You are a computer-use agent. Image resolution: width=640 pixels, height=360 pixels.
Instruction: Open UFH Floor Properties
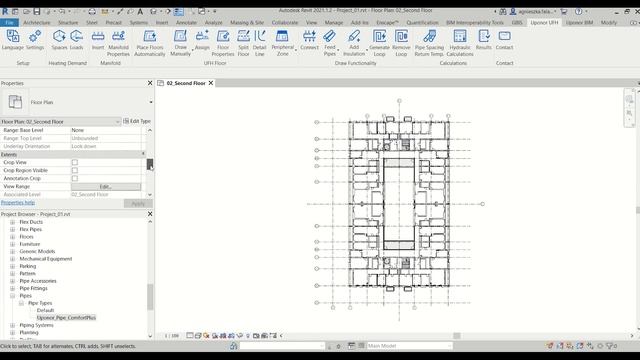(x=223, y=43)
